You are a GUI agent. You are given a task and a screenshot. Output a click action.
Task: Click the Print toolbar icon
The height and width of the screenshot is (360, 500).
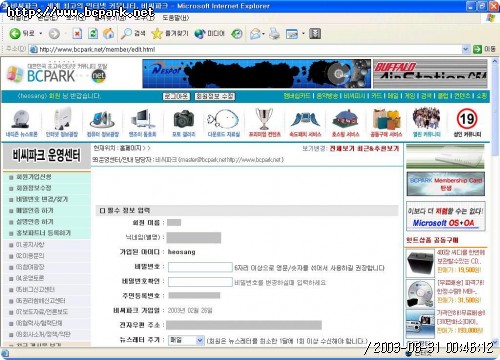point(274,33)
